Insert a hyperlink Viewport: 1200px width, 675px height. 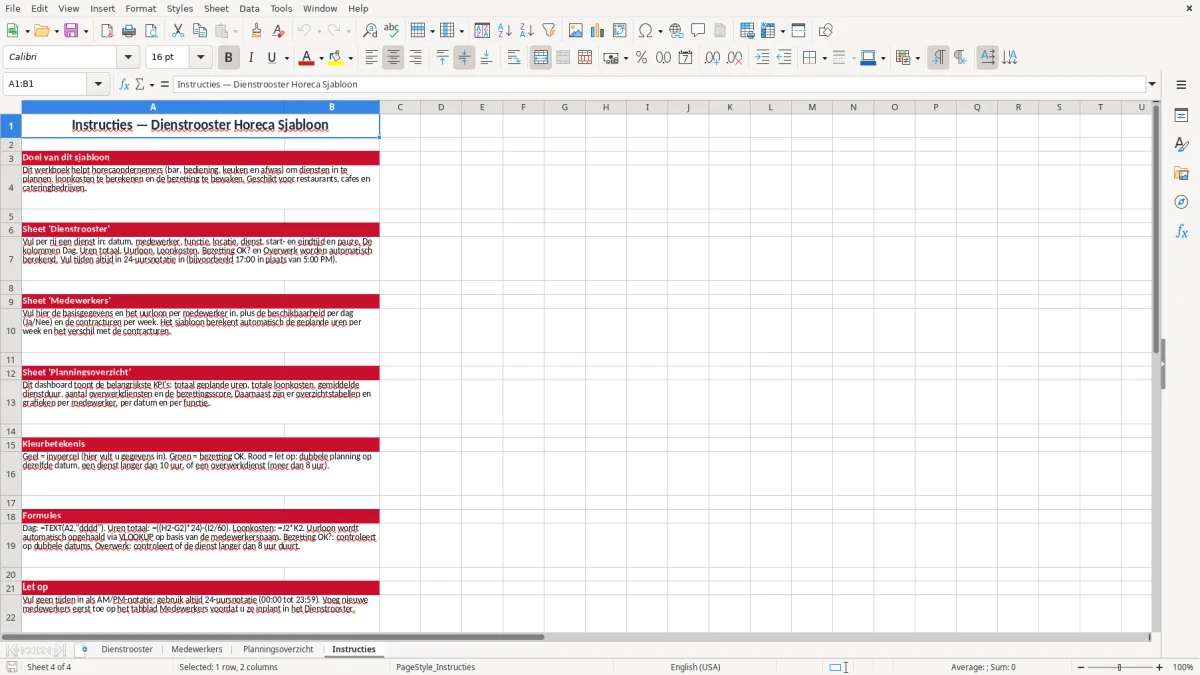point(676,31)
